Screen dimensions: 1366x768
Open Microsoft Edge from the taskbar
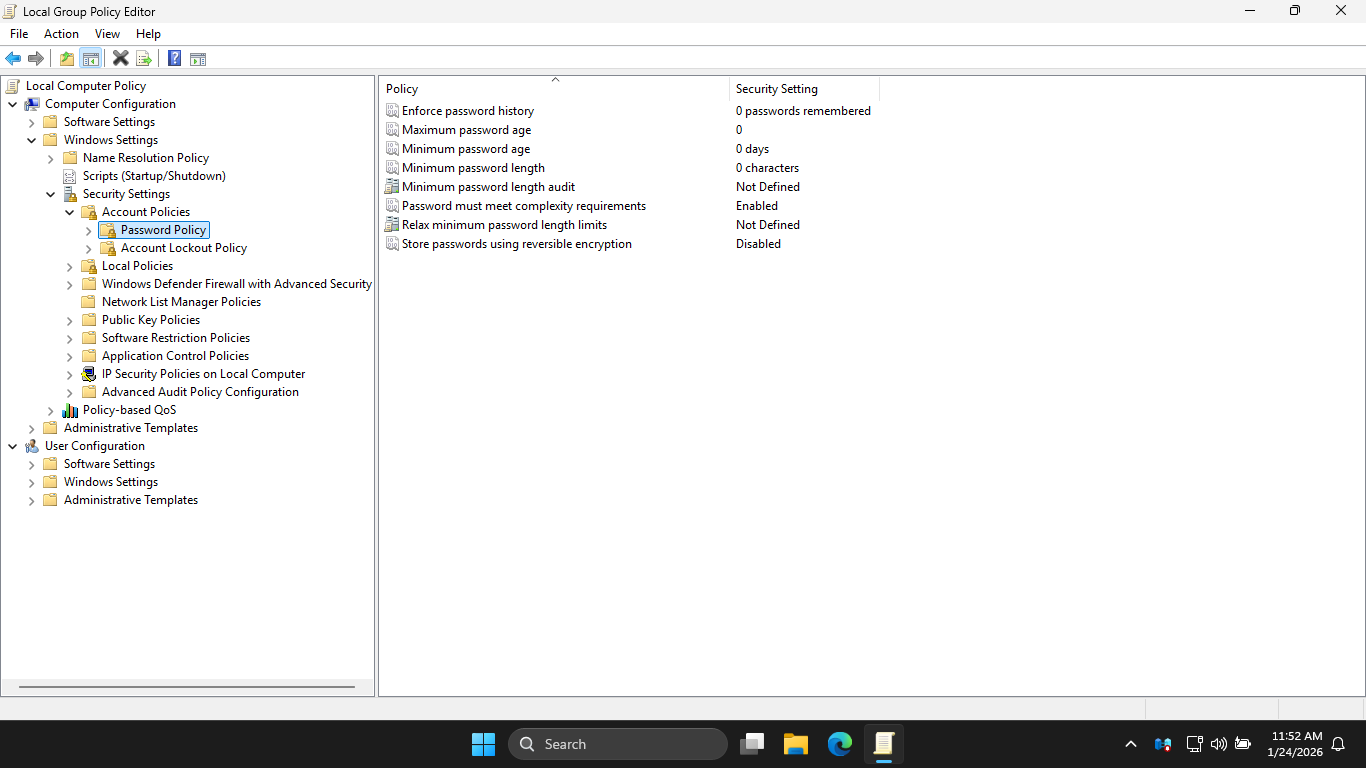(x=839, y=744)
